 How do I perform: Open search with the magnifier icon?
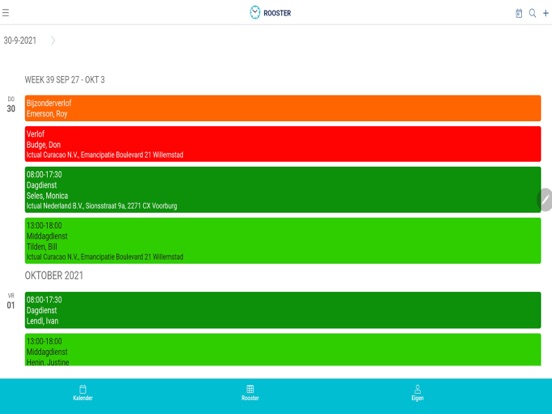(x=532, y=13)
